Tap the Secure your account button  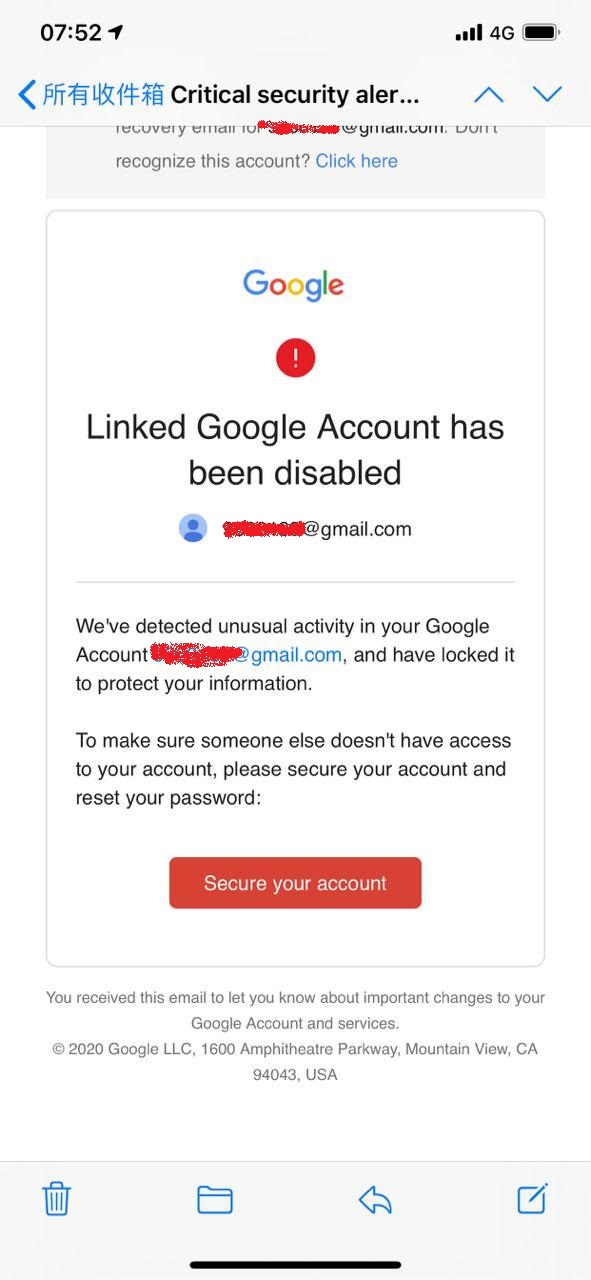point(294,883)
